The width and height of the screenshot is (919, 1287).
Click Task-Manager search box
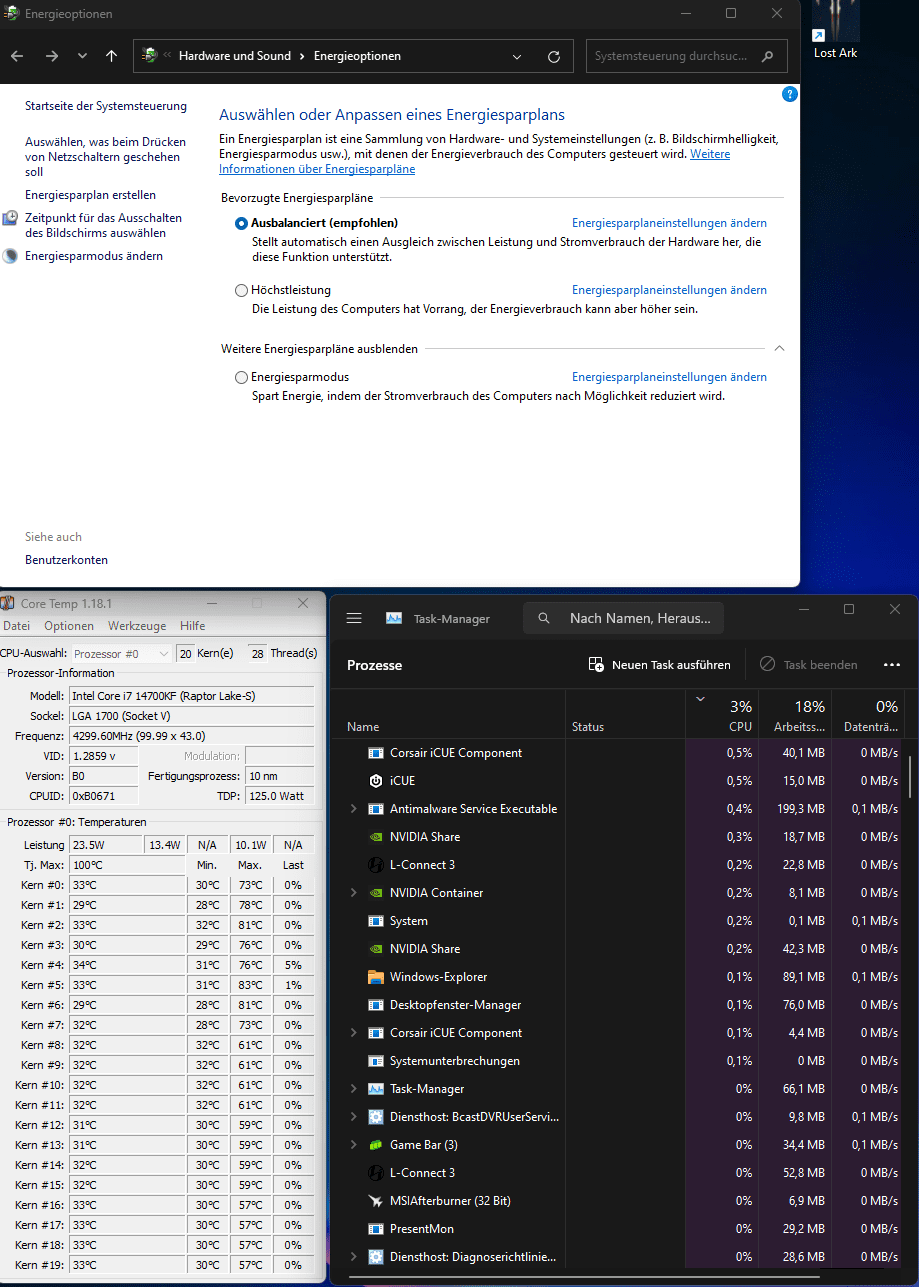point(623,618)
